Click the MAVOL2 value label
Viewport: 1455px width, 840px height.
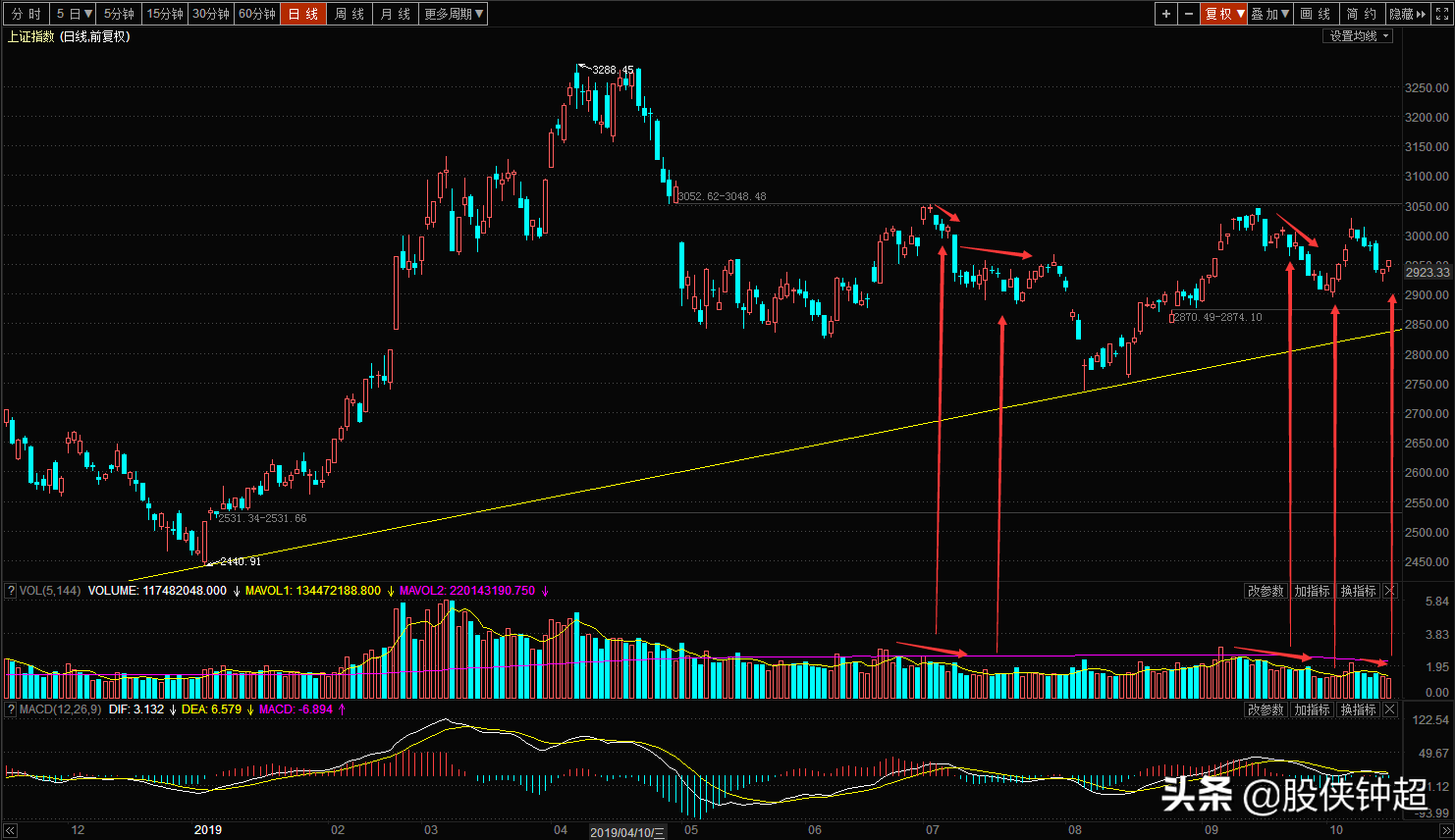click(x=468, y=591)
